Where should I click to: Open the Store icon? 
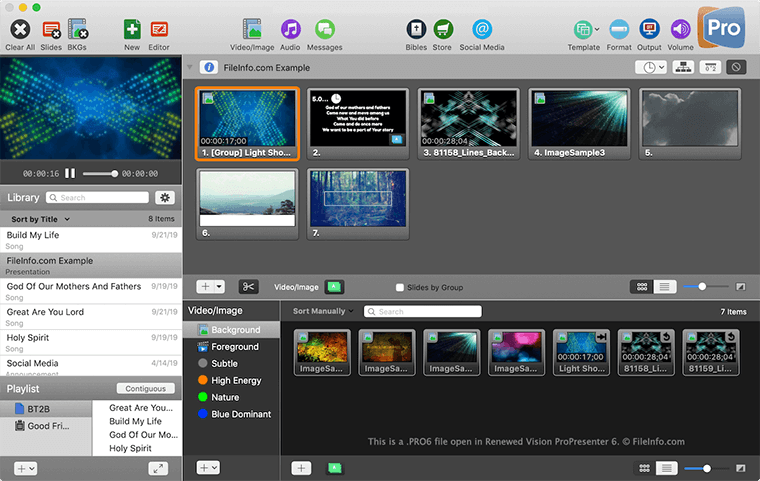click(x=443, y=30)
